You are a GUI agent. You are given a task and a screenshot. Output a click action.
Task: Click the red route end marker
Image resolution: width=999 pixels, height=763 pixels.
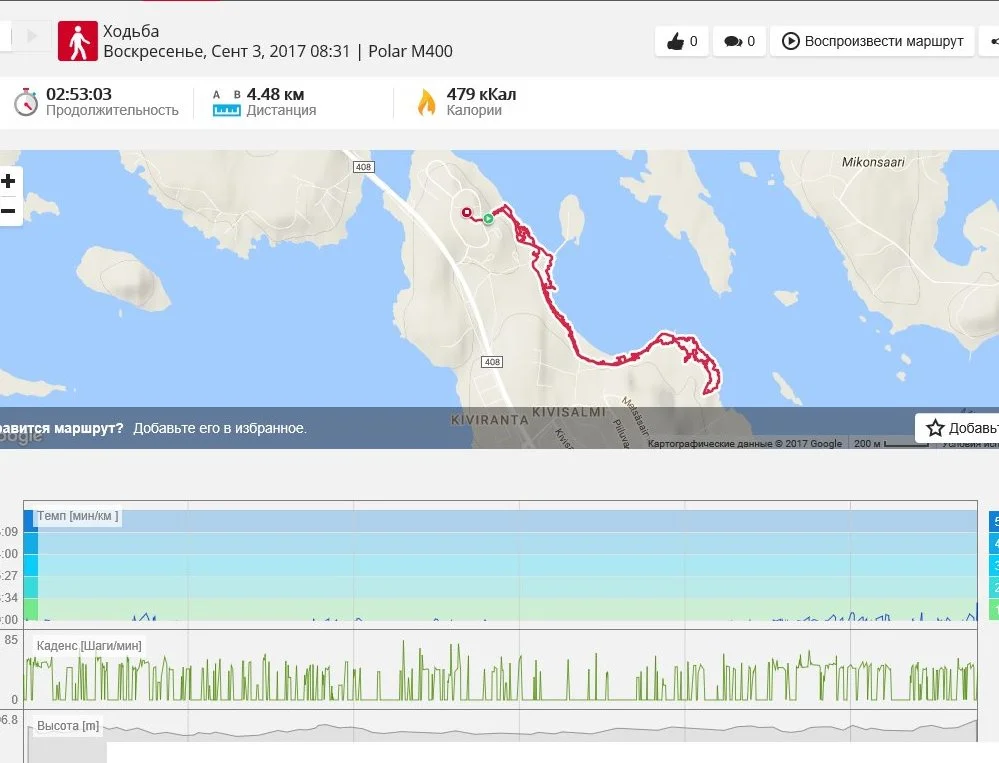(x=466, y=212)
